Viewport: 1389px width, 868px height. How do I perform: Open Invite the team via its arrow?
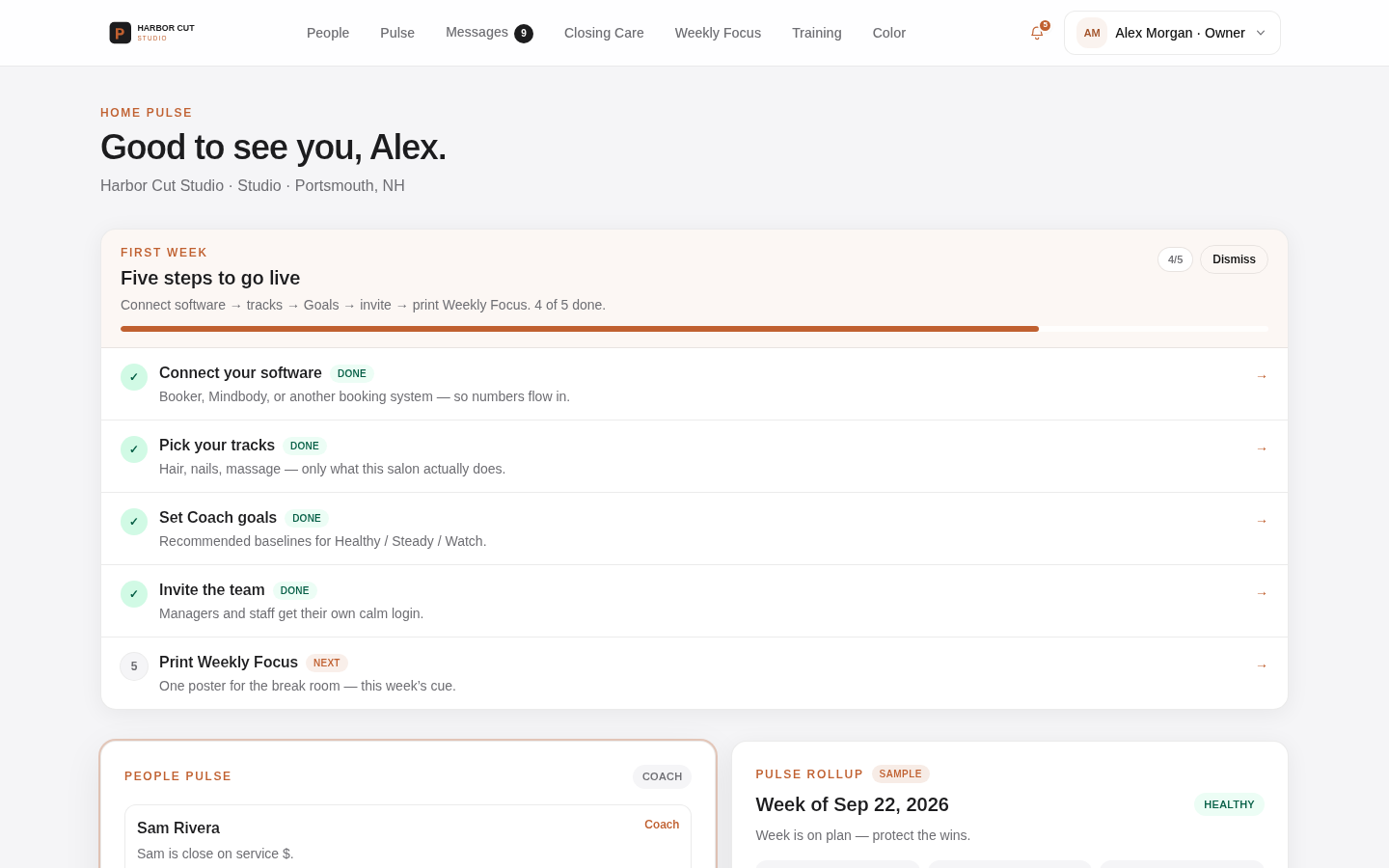tap(1262, 593)
